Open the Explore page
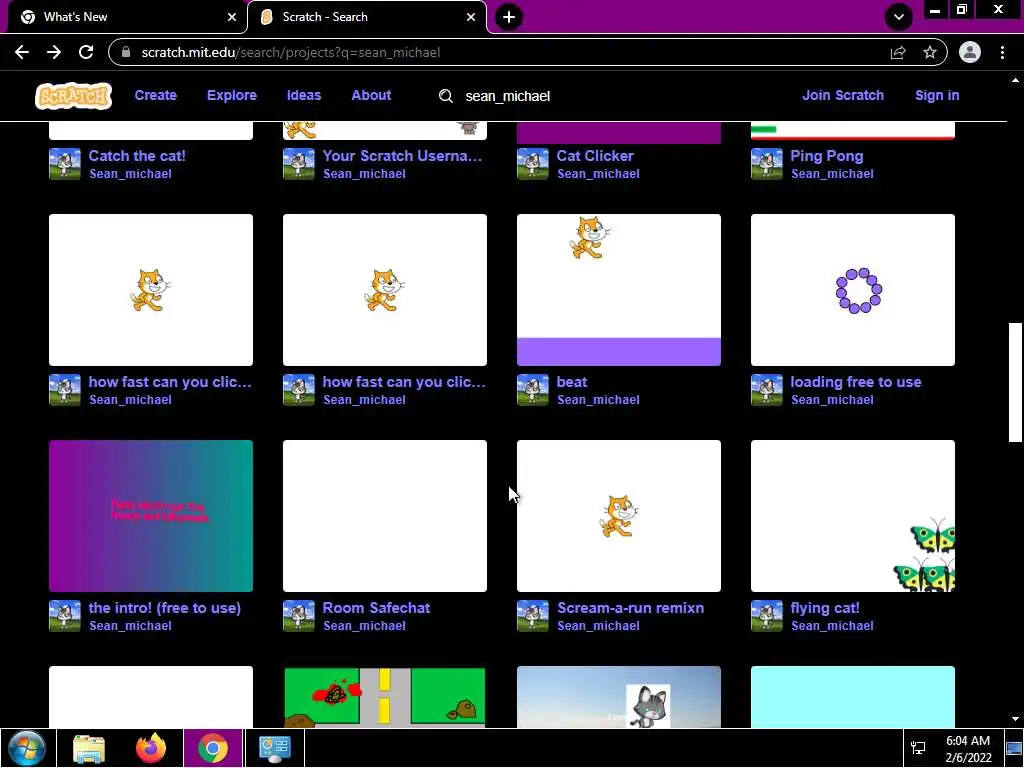This screenshot has height=768, width=1024. point(232,95)
